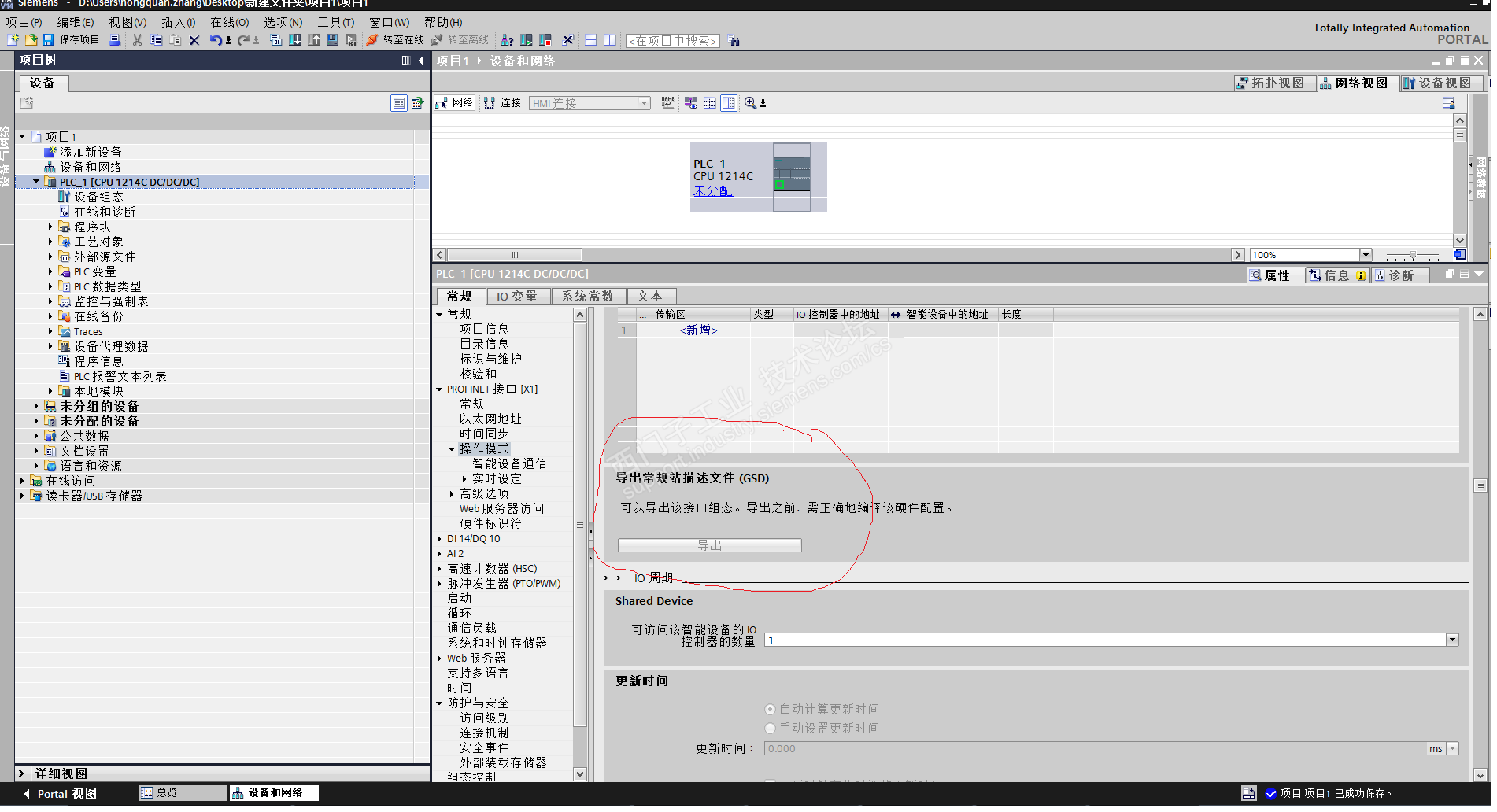Click the search in project binoculars icon
This screenshot has height=812, width=1497.
pyautogui.click(x=734, y=41)
